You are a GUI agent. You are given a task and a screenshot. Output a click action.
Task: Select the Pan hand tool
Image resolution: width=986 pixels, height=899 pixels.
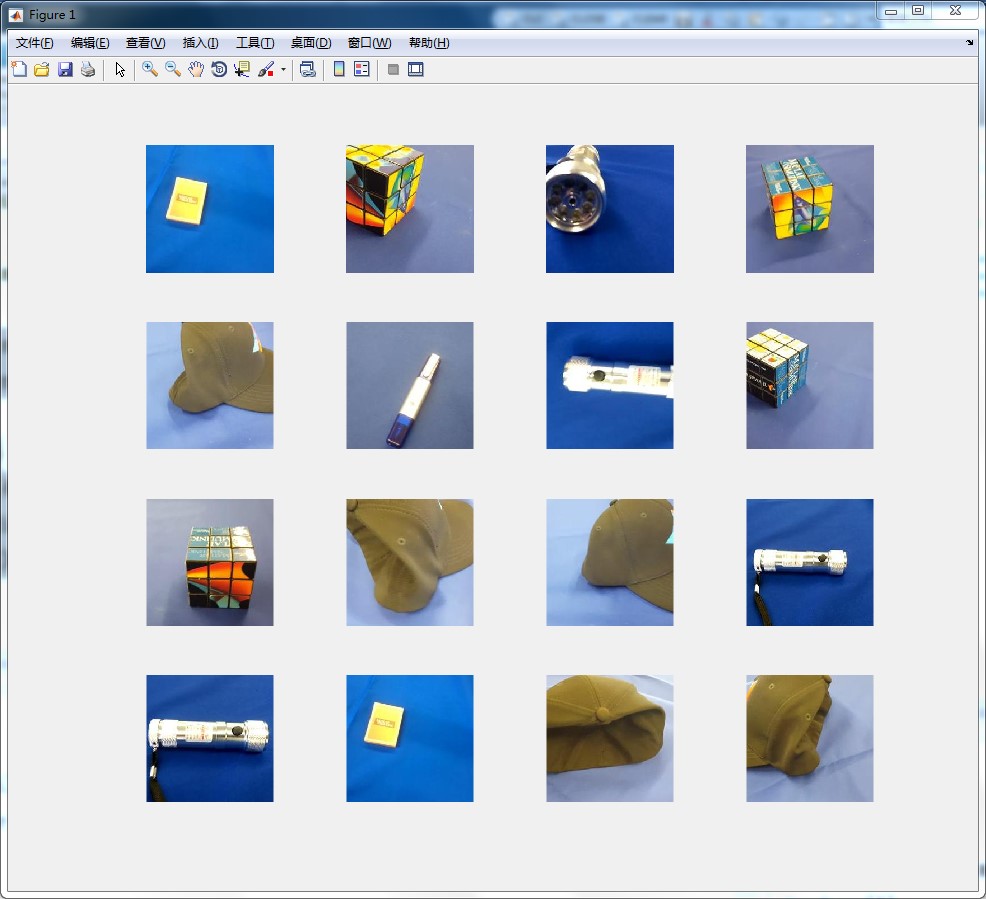pyautogui.click(x=196, y=69)
